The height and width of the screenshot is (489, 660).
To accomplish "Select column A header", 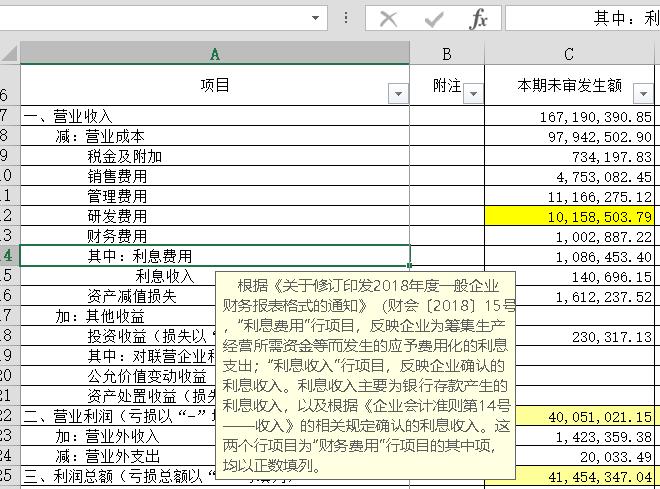I will (x=215, y=54).
